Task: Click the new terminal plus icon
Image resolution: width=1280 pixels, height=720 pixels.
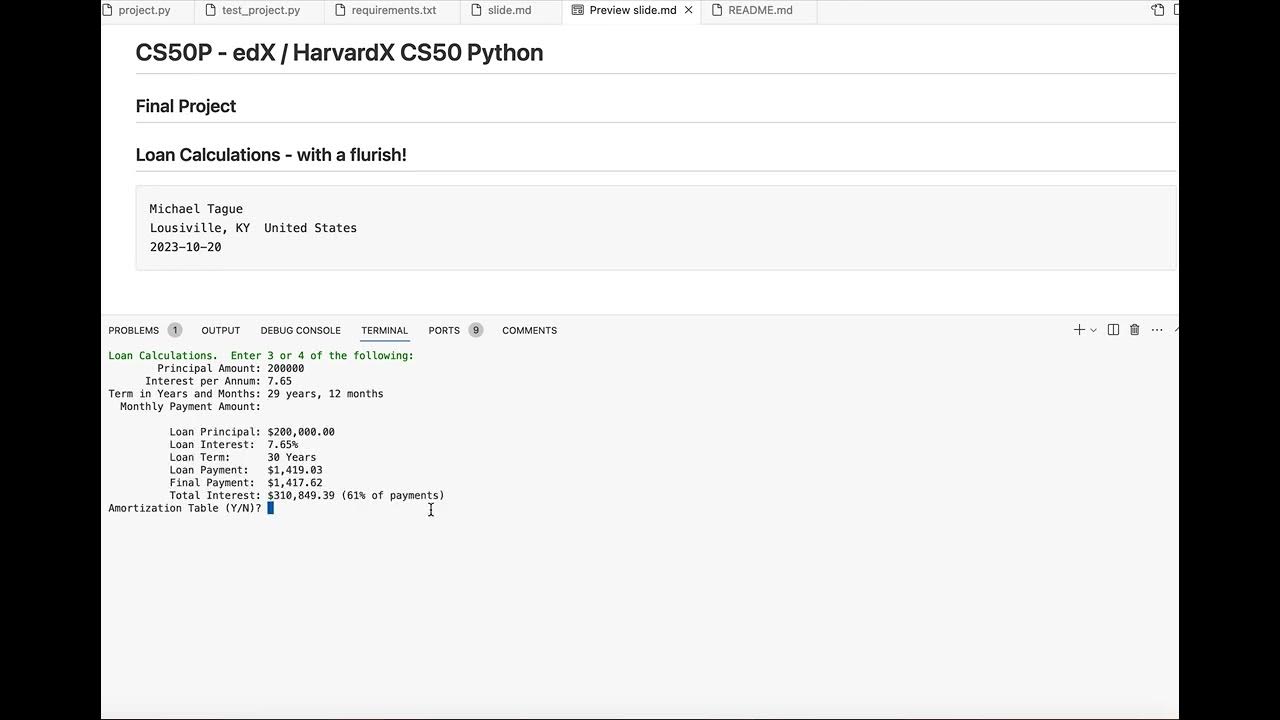Action: click(x=1079, y=330)
